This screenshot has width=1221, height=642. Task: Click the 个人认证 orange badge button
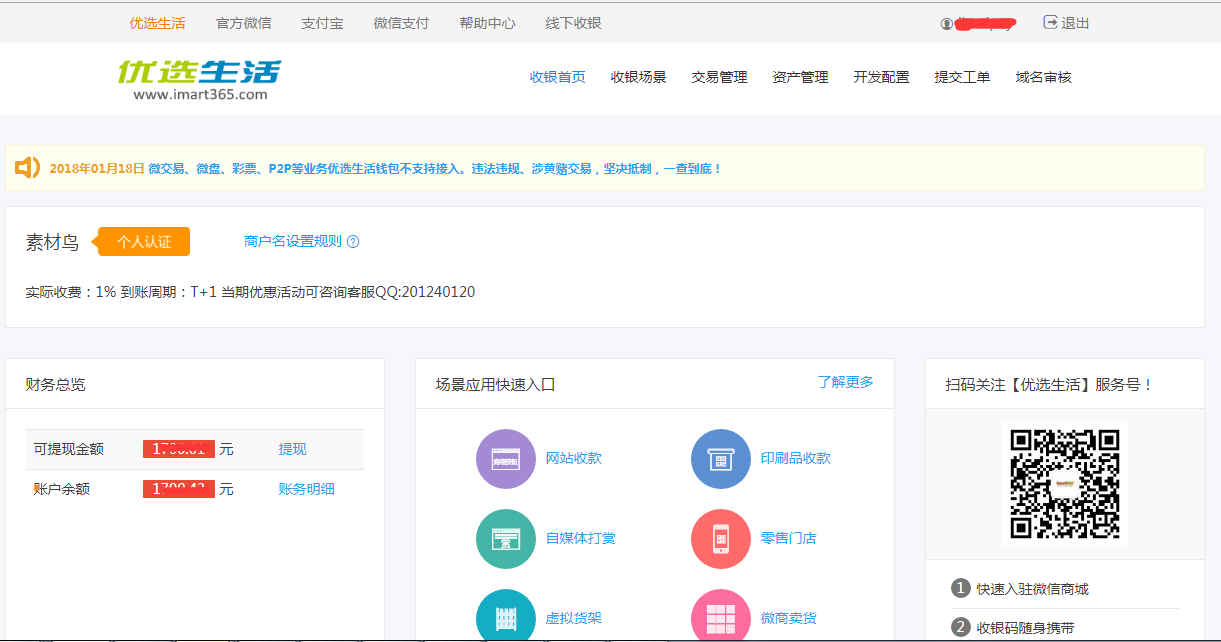(142, 242)
